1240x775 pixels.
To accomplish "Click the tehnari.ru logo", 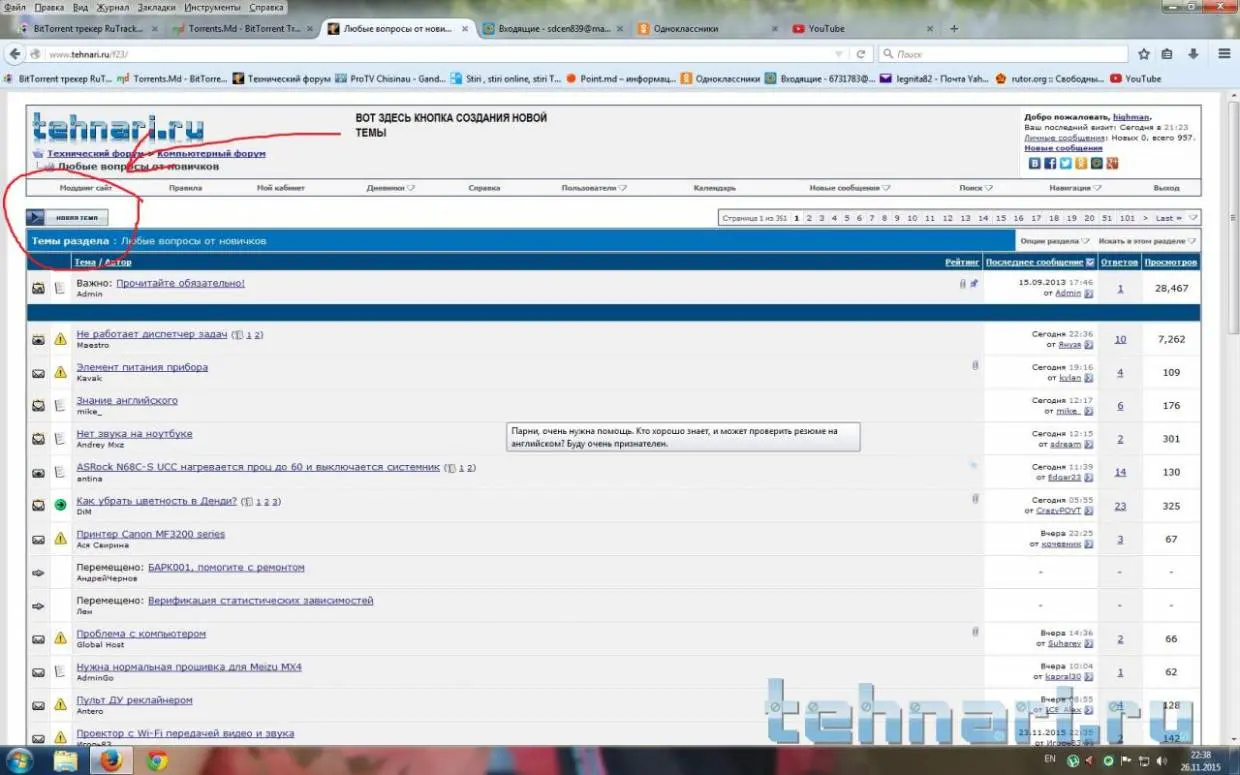I will pos(118,128).
